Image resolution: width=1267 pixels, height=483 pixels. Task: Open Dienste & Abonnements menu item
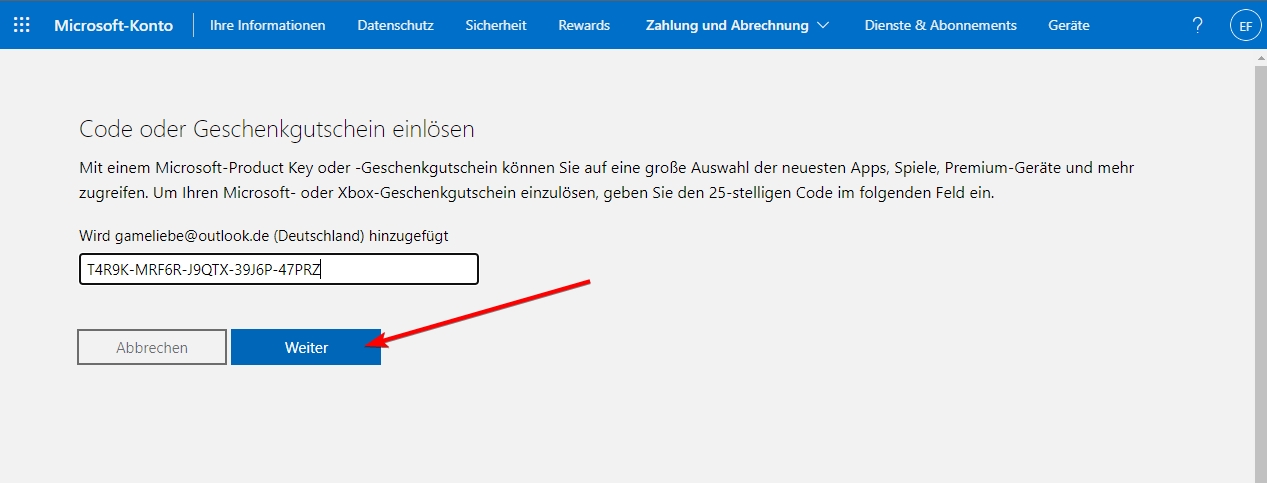[x=940, y=25]
